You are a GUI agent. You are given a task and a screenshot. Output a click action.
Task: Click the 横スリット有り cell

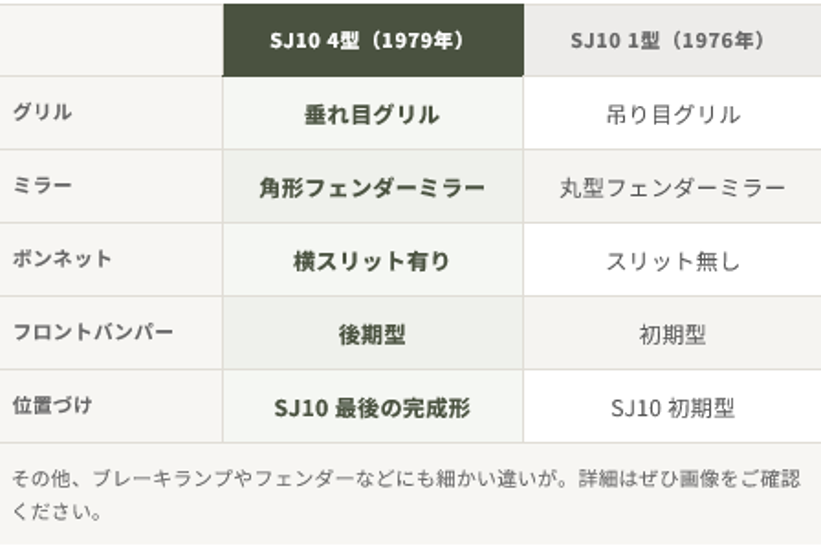(373, 260)
